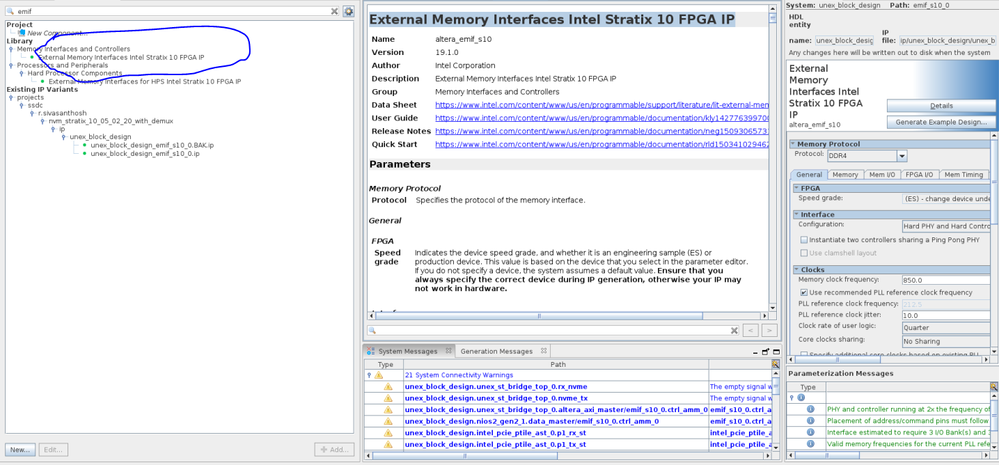Clear the documentation search field with X
This screenshot has width=999, height=465.
coord(733,330)
